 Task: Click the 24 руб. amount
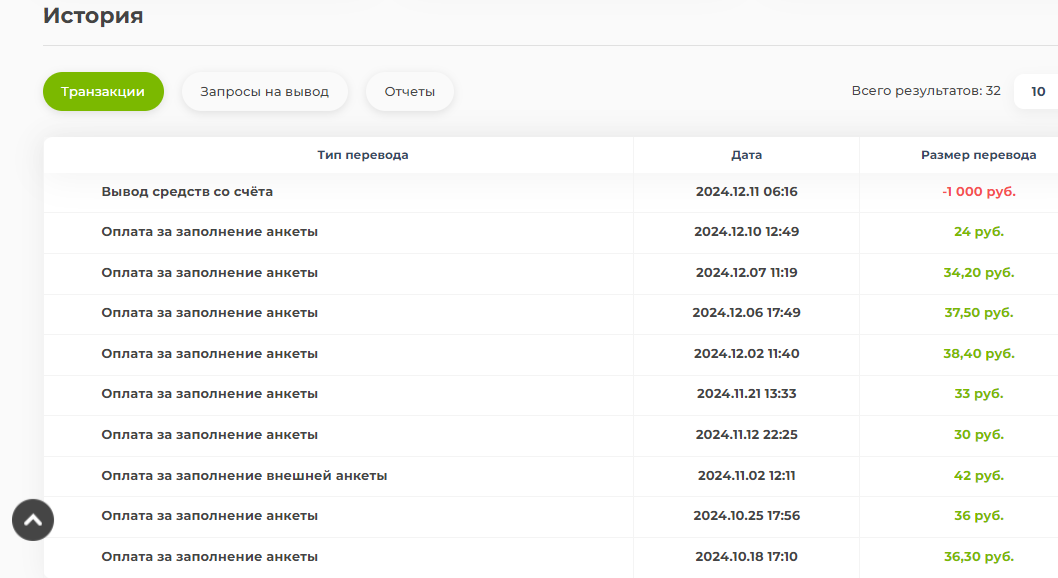coord(978,231)
